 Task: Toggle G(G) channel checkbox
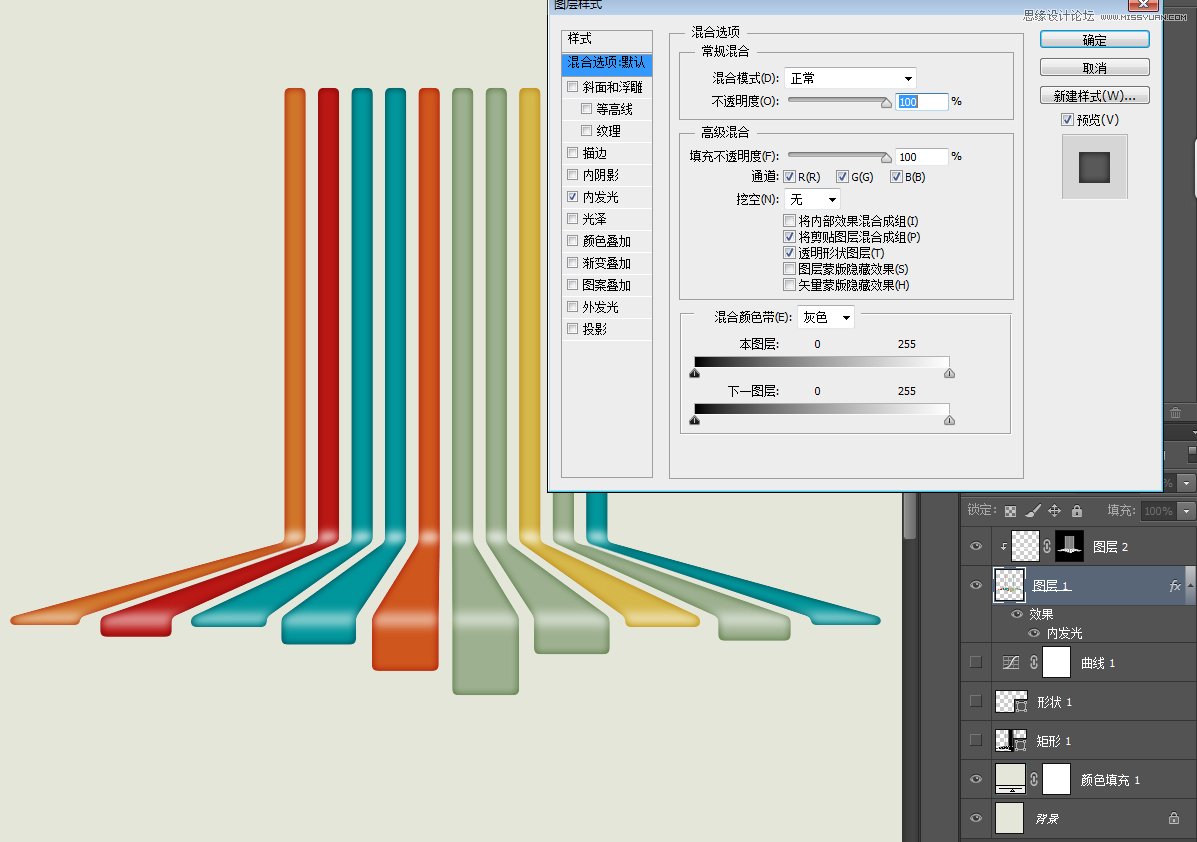tap(842, 177)
